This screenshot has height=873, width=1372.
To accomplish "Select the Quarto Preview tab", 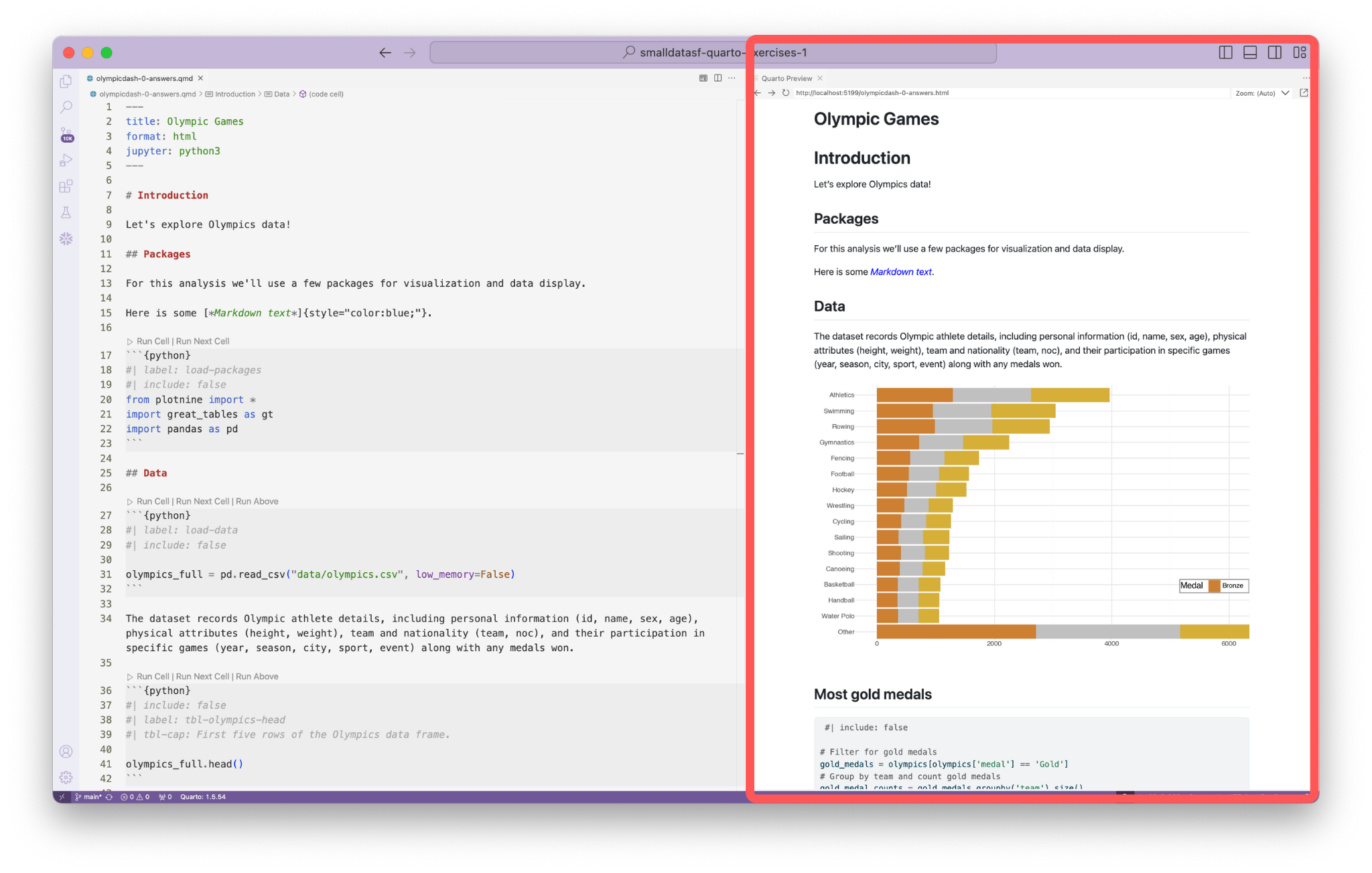I will coord(786,78).
